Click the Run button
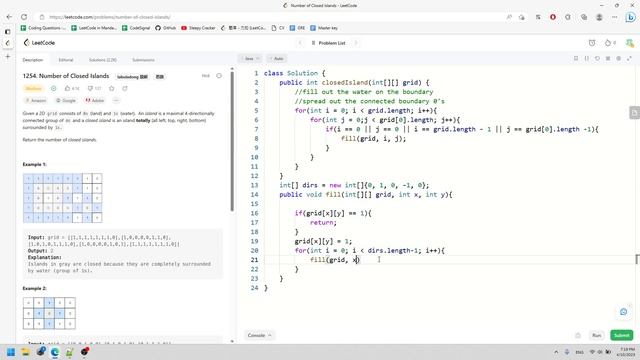 (x=597, y=336)
